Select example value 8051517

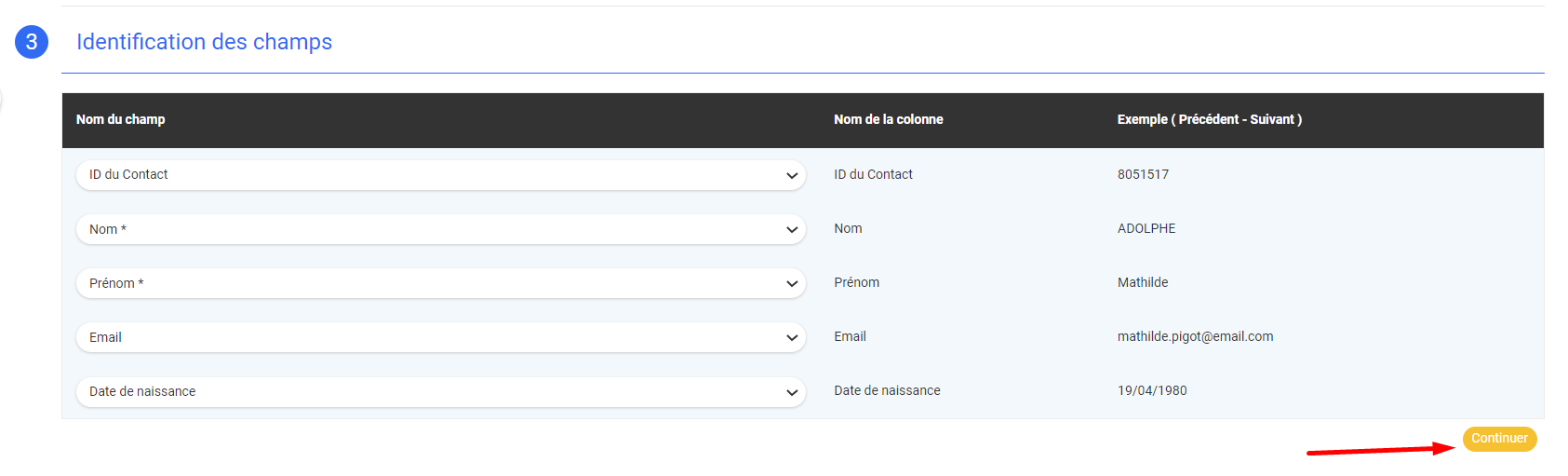tap(1143, 174)
